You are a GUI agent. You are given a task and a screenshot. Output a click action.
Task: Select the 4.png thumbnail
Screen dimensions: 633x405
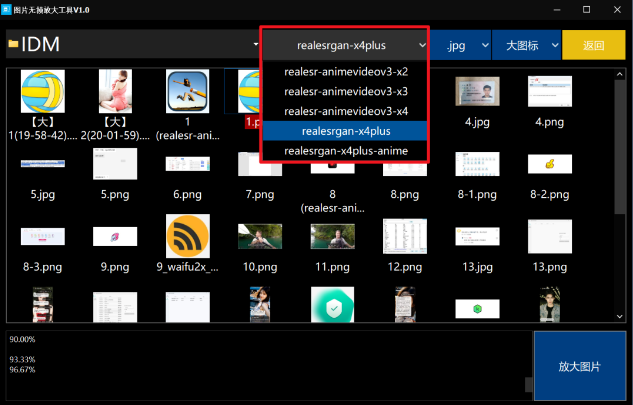550,91
